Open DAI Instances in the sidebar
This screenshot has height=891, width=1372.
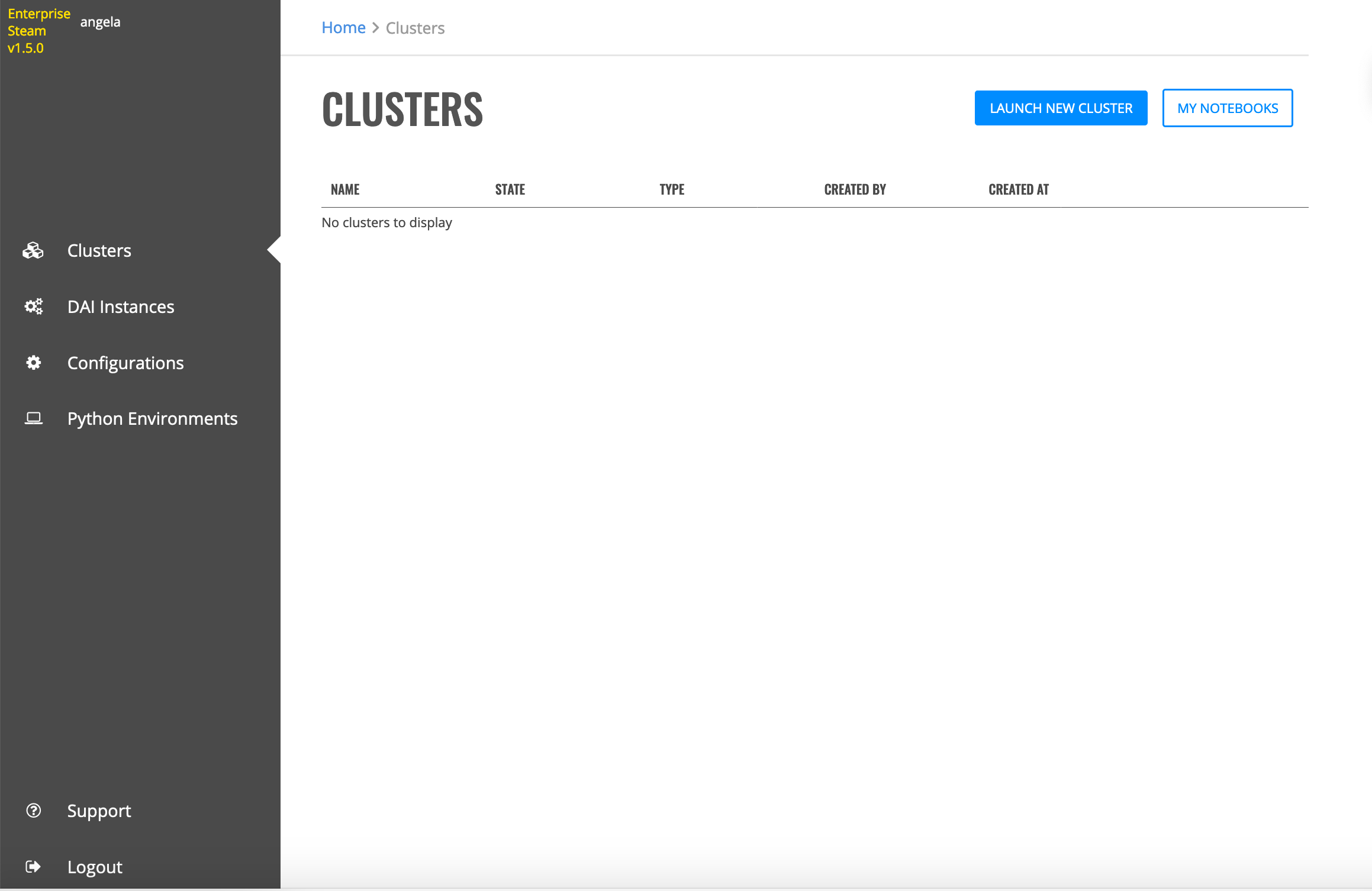coord(121,306)
